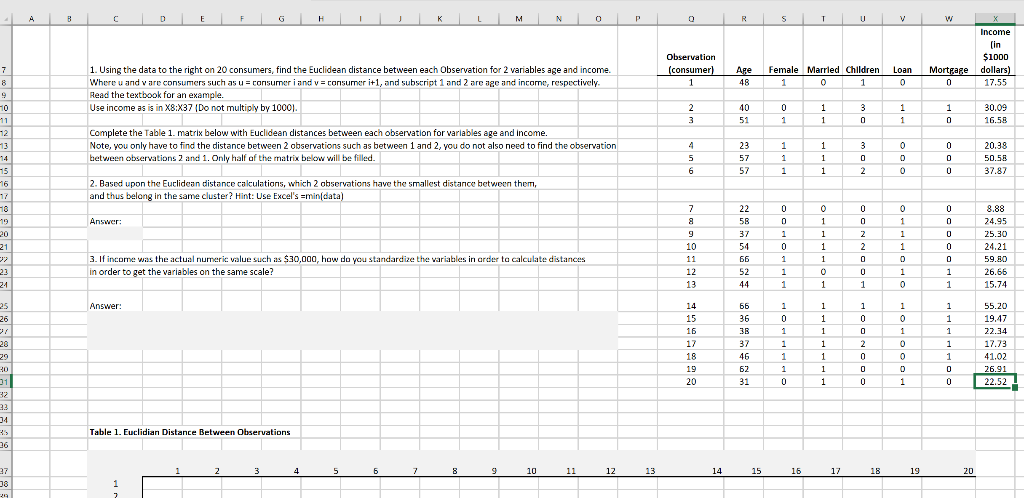Image resolution: width=1024 pixels, height=498 pixels.
Task: Select row 12 header
Action: 5,133
